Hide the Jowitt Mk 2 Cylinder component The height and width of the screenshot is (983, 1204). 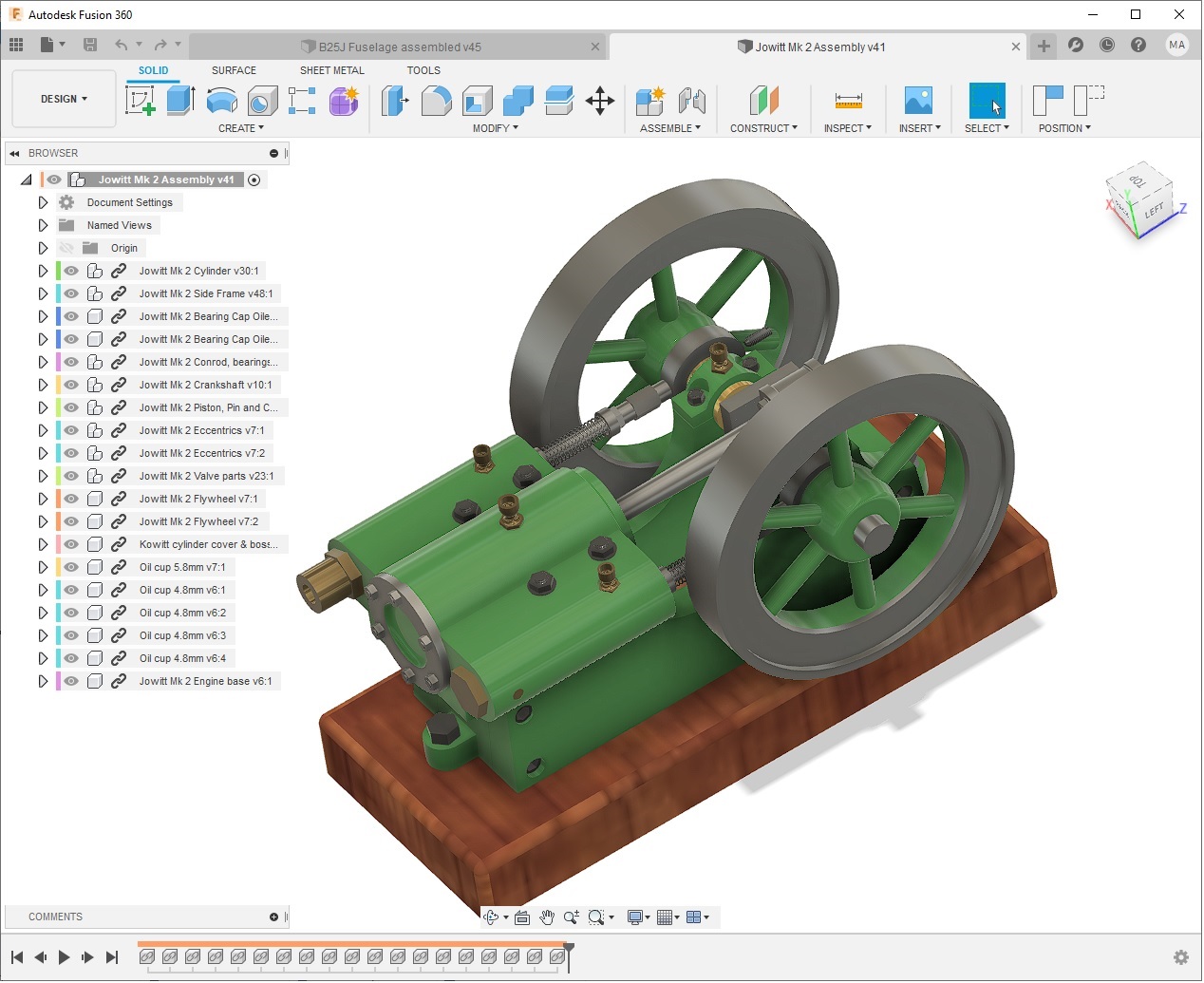point(71,271)
